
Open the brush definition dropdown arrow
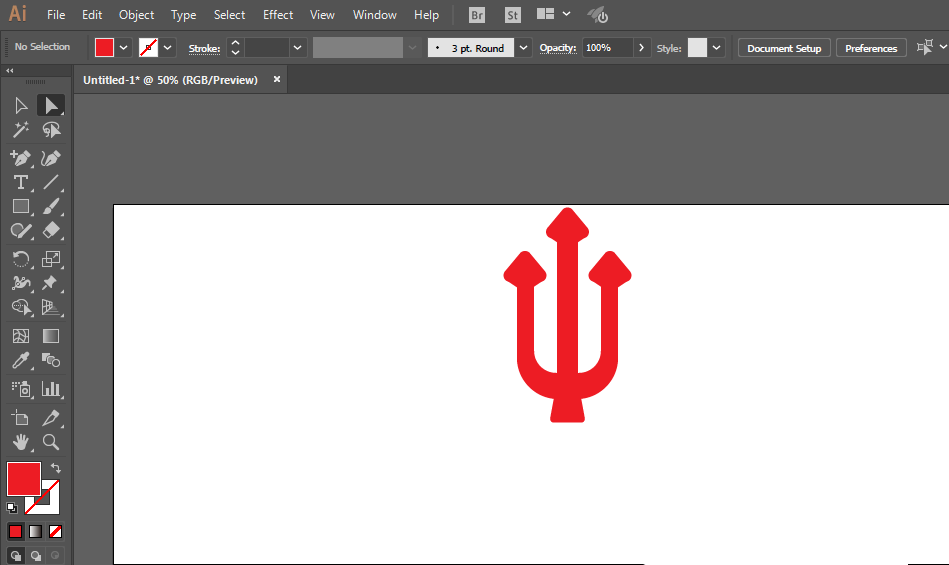[x=524, y=48]
